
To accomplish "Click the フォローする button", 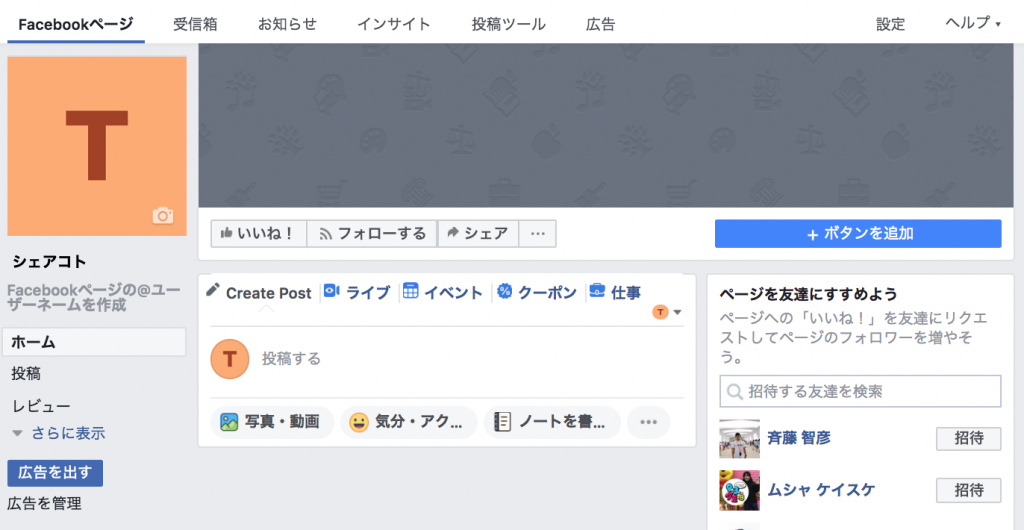I will [372, 234].
